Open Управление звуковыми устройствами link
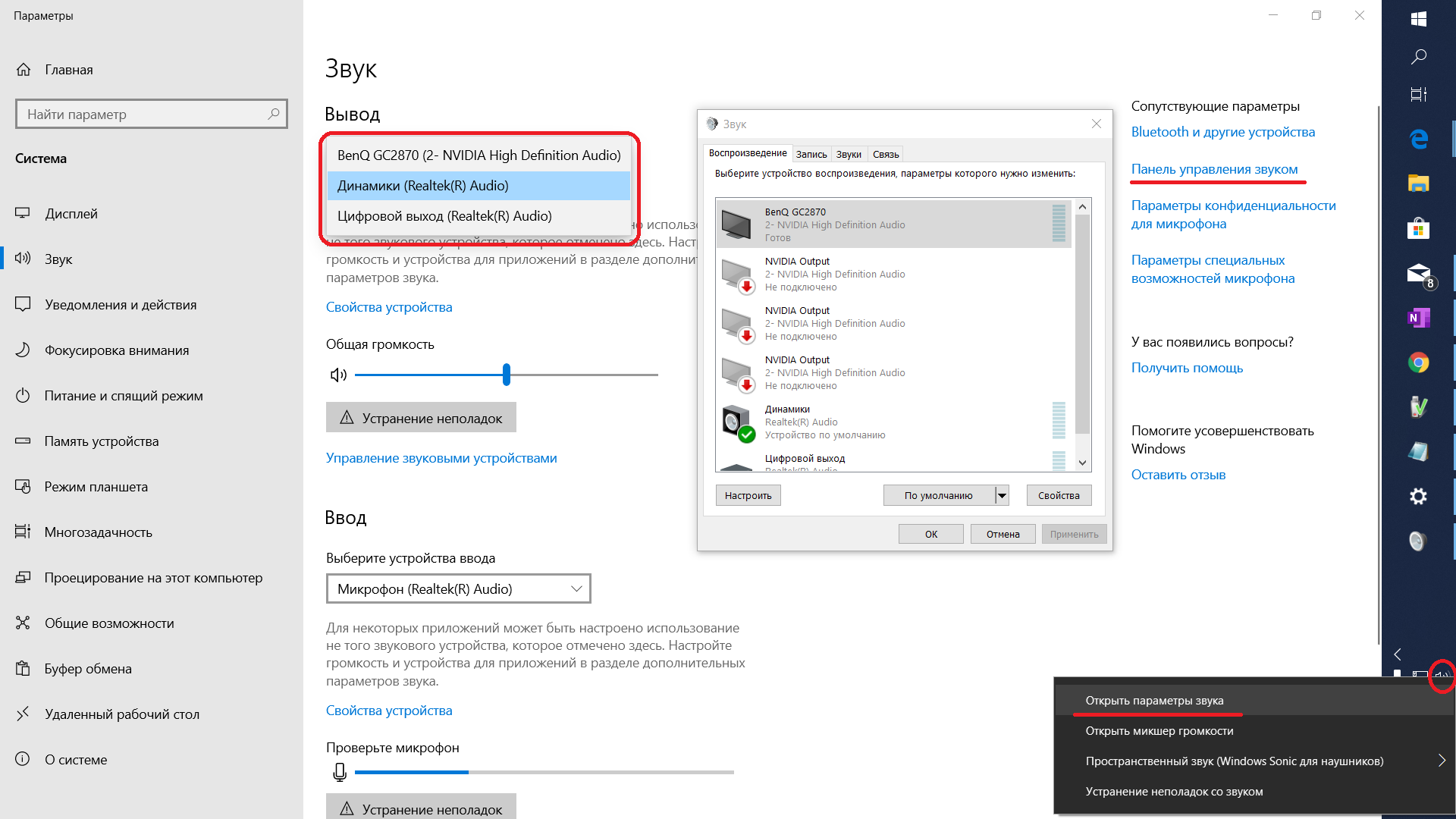Screen dimensions: 1456x819 (x=441, y=458)
